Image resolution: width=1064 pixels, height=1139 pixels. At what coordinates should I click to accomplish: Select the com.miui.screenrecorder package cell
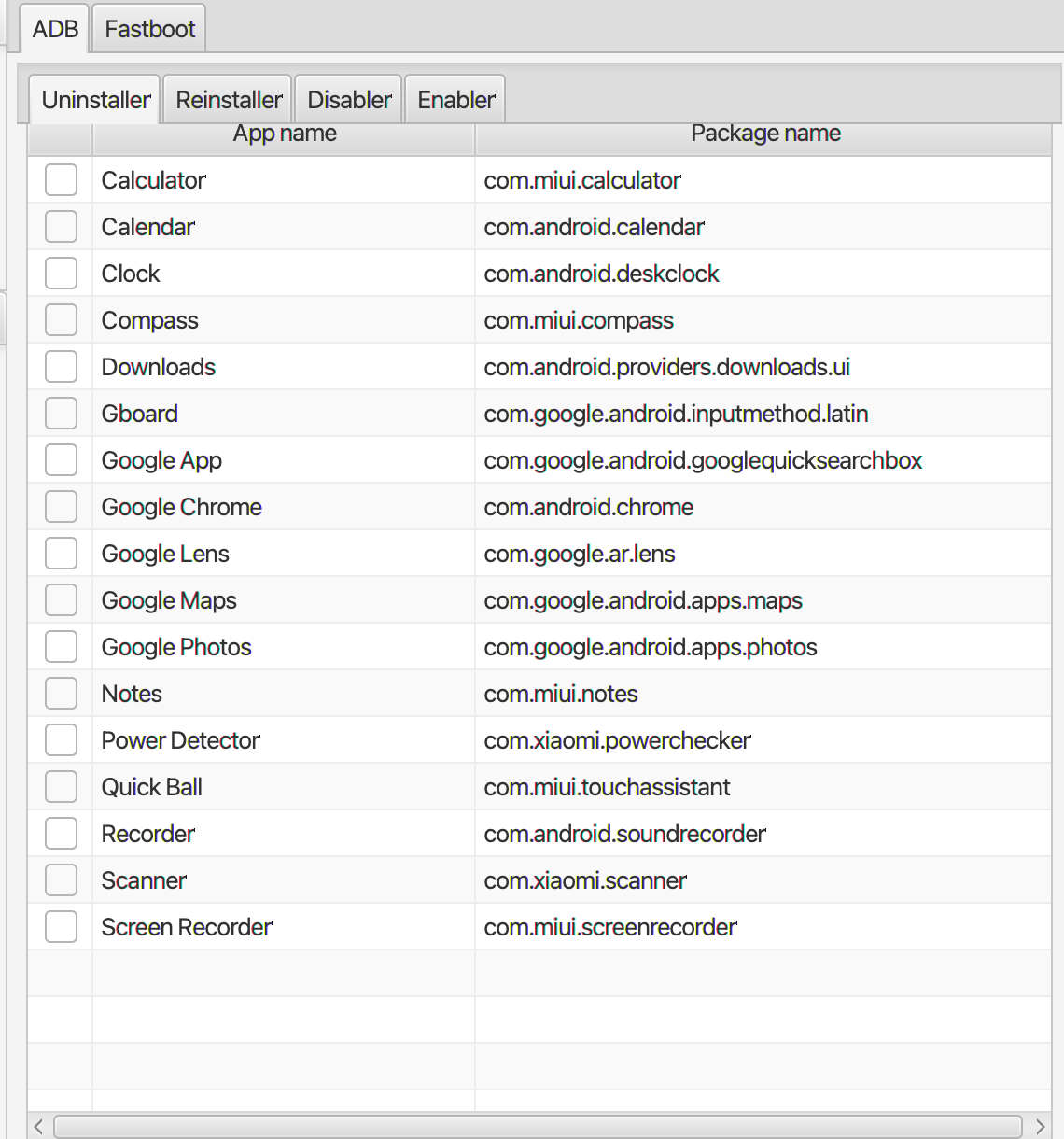[763, 926]
